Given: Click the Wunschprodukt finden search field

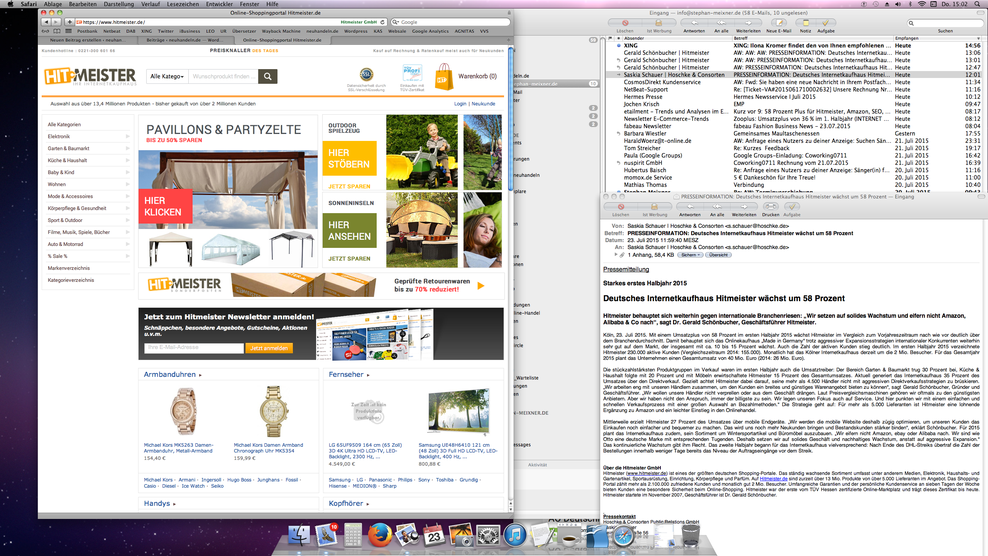Looking at the screenshot, I should pyautogui.click(x=223, y=76).
